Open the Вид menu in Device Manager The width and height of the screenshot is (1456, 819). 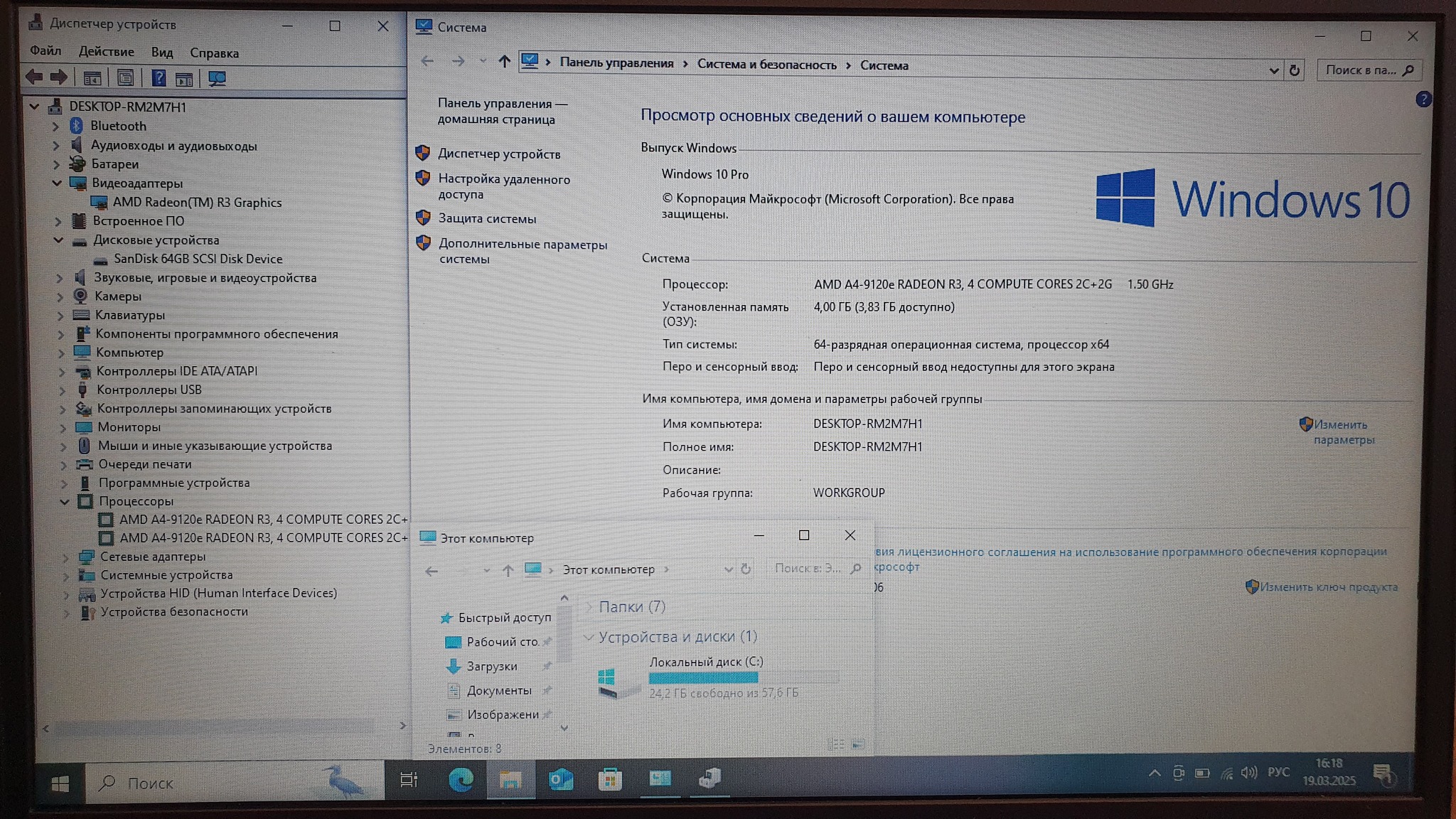point(161,53)
